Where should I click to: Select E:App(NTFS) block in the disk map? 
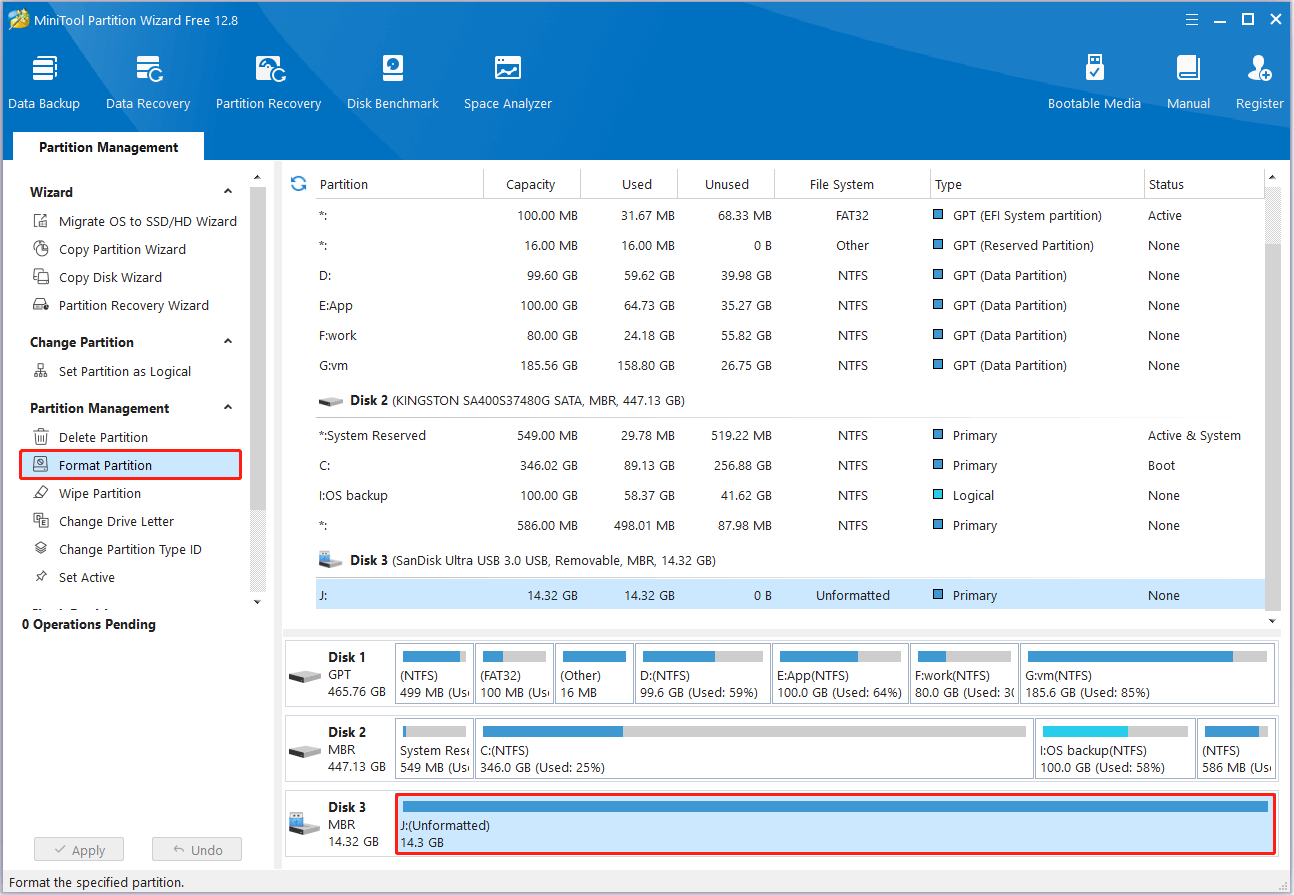(x=841, y=673)
